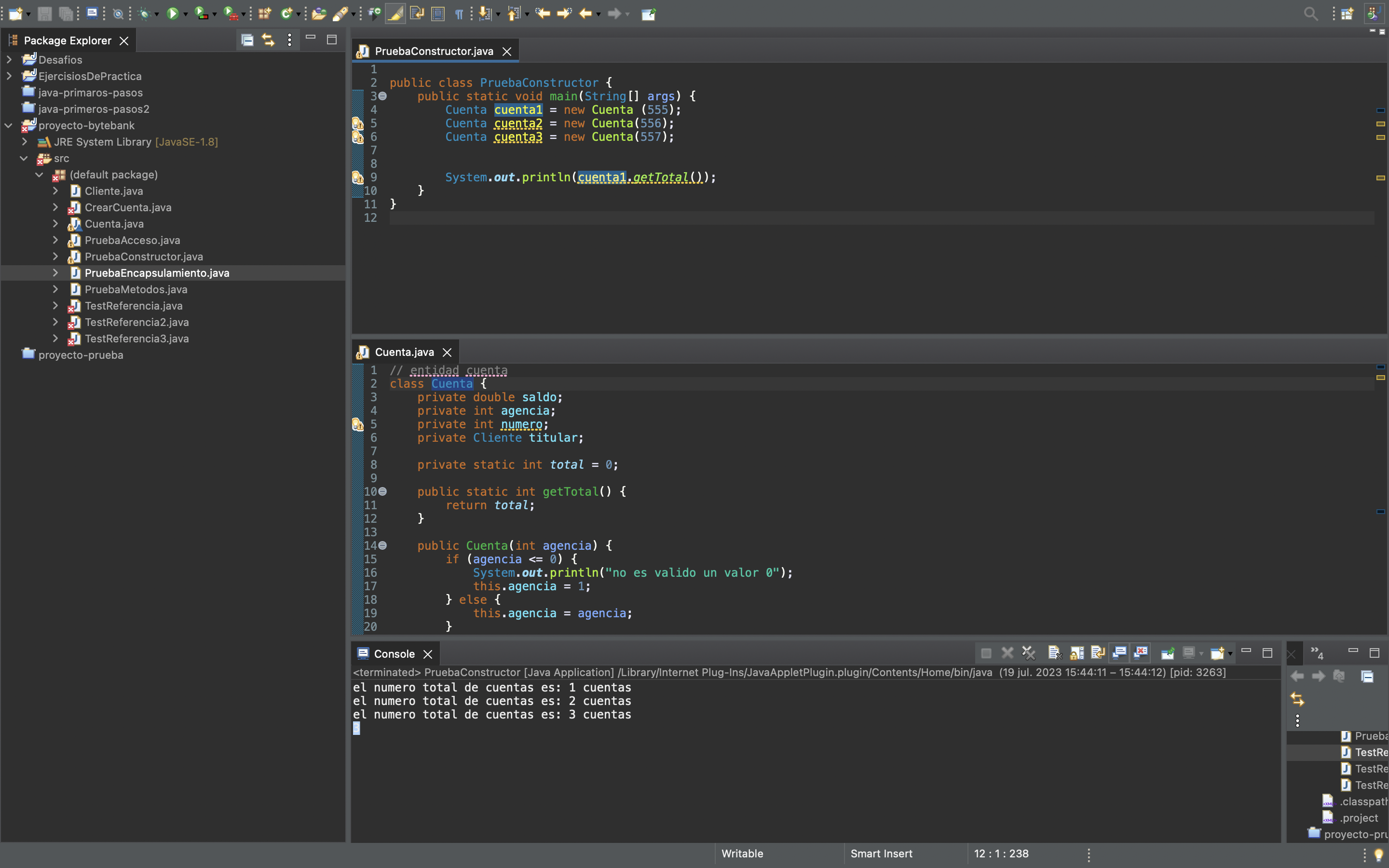
Task: Collapse method getTotal fold marker
Action: point(383,491)
